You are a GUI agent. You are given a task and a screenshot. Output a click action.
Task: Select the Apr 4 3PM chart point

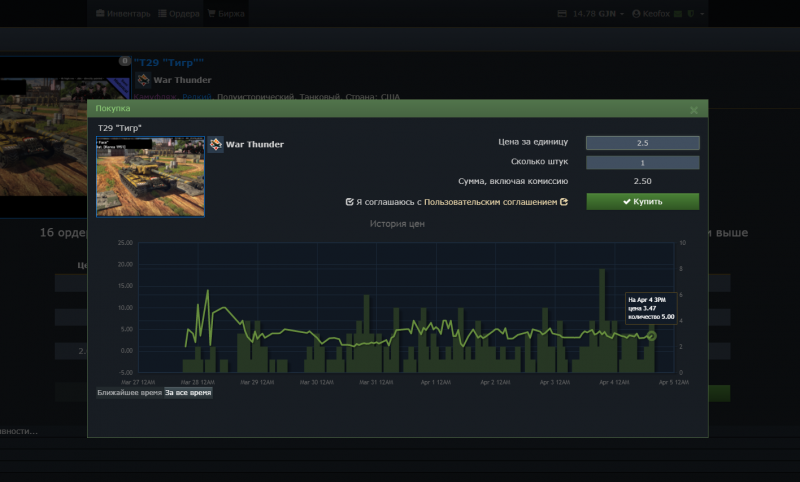[652, 336]
